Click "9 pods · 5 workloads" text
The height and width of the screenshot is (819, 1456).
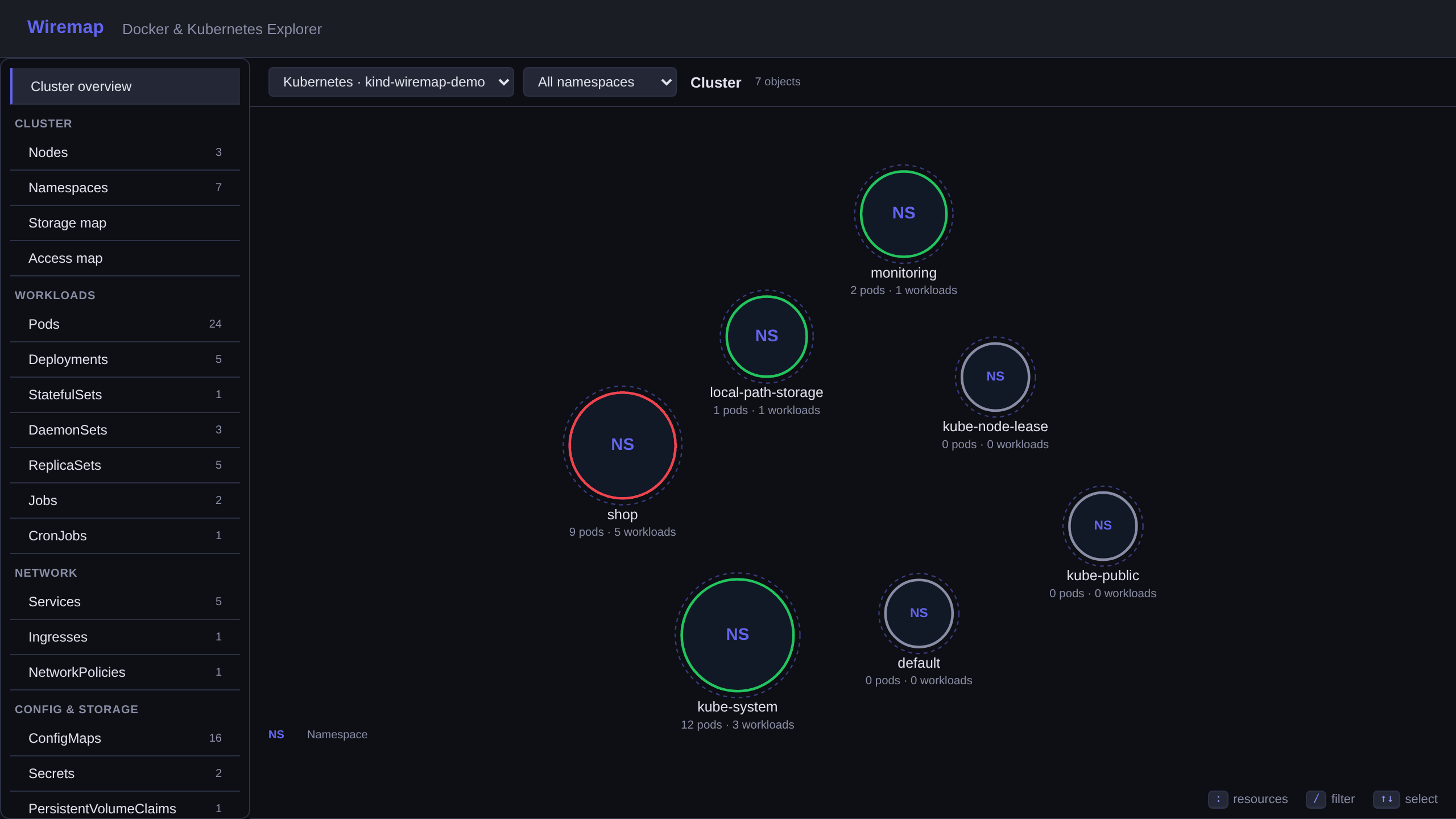(x=622, y=532)
